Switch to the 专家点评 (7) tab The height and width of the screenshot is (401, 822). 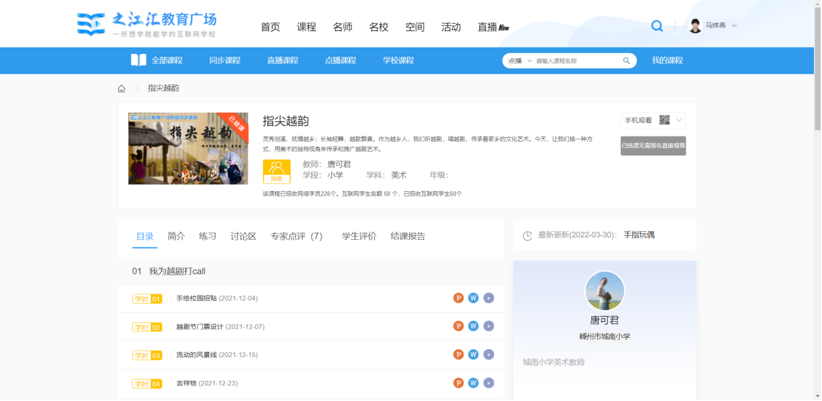pos(296,237)
